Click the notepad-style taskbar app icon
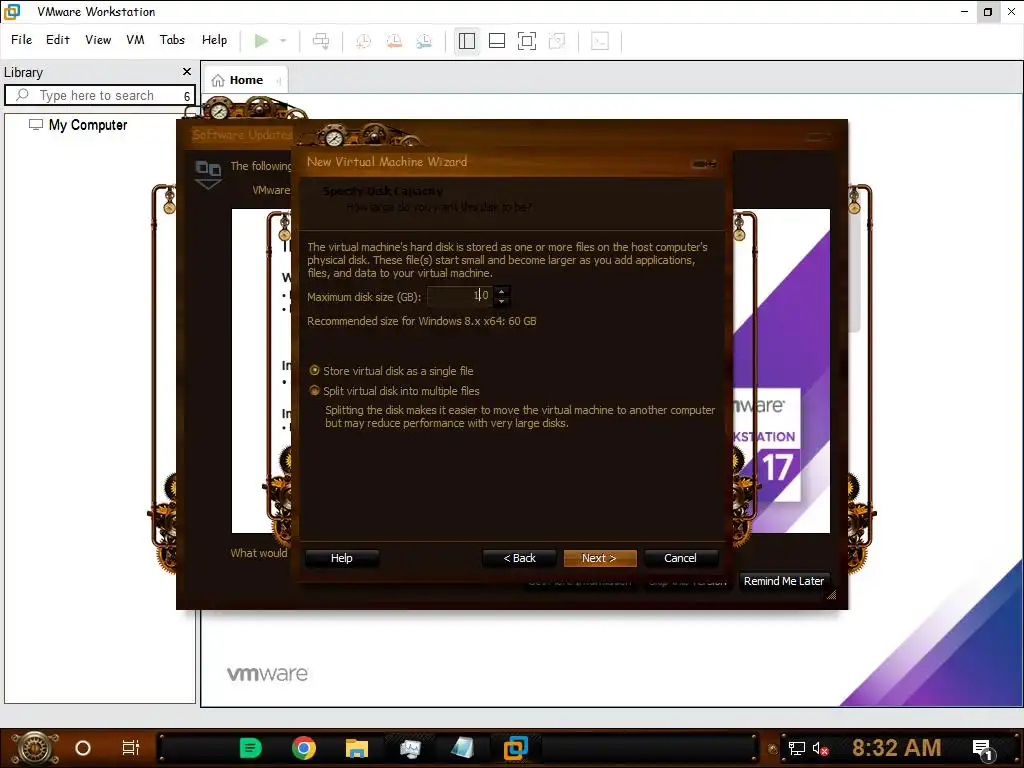 tap(462, 748)
